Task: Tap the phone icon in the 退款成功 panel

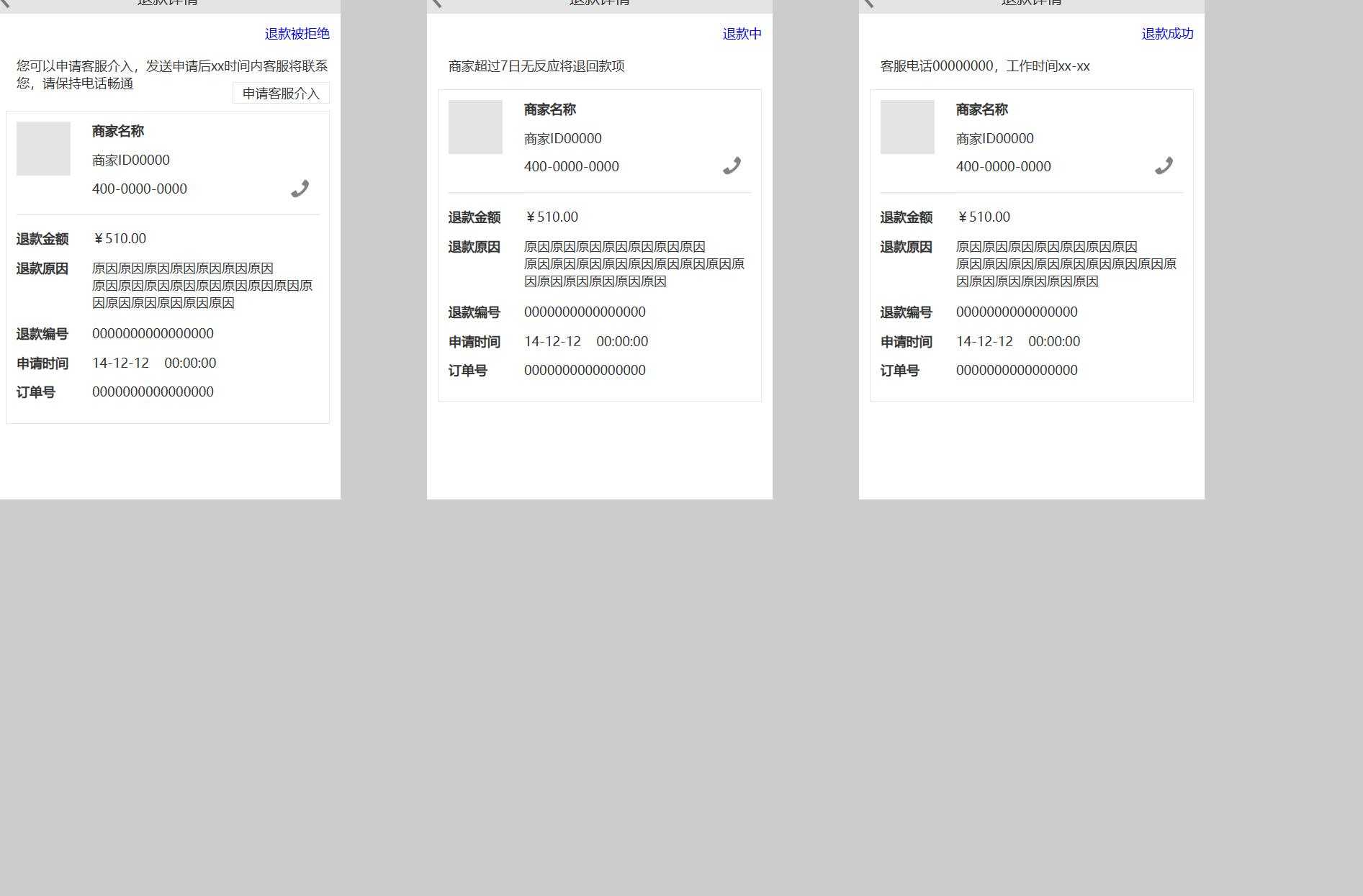Action: [x=1164, y=166]
